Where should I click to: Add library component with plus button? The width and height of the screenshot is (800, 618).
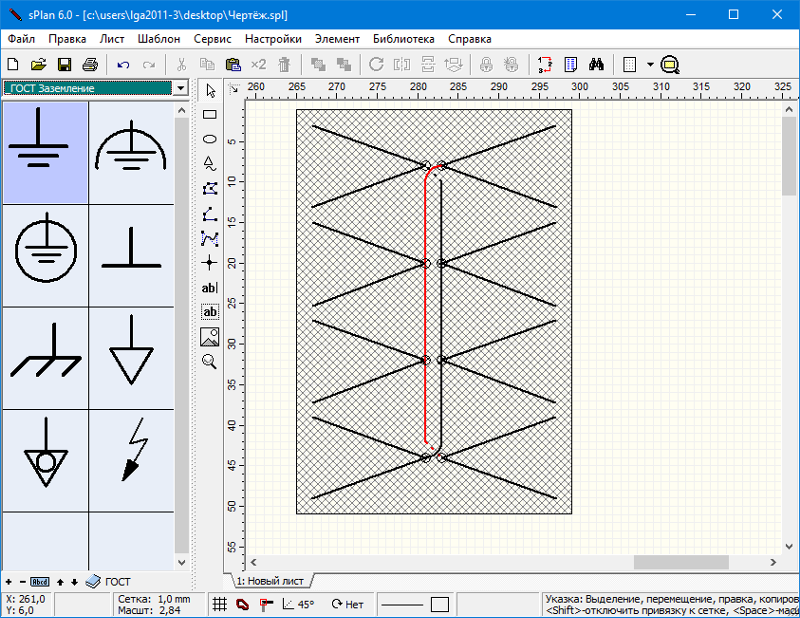tap(9, 582)
